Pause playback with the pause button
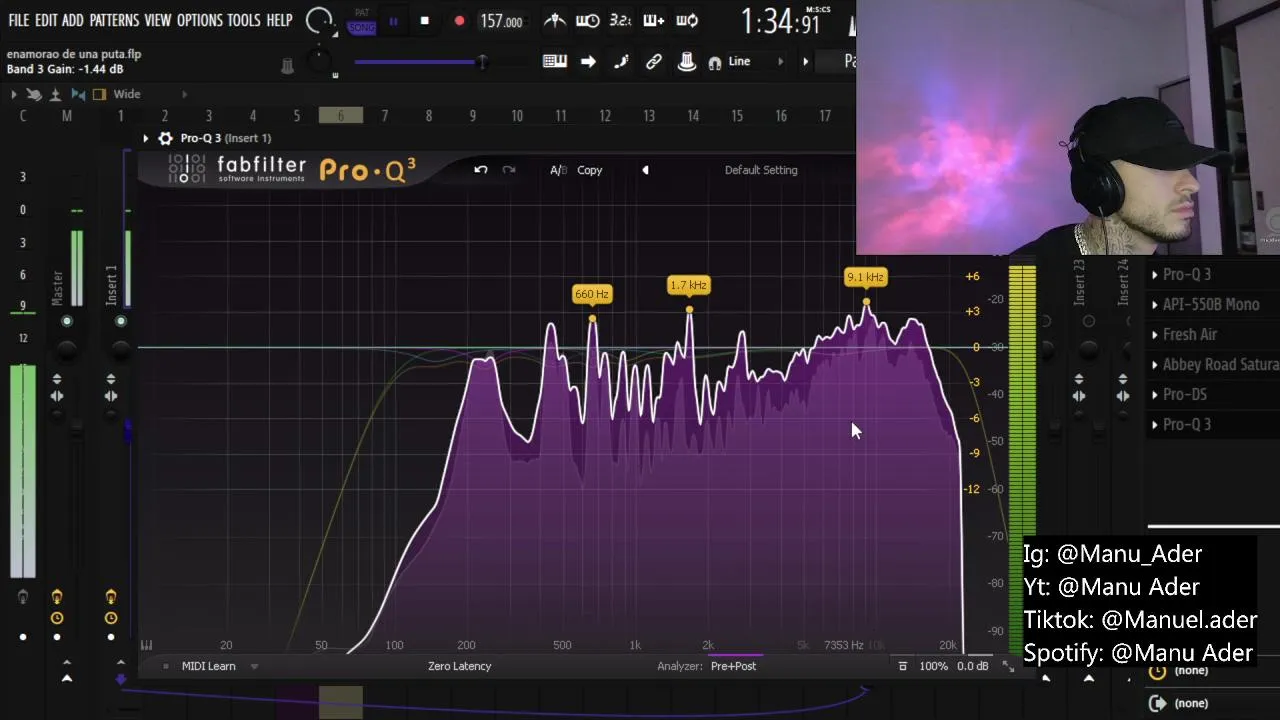This screenshot has width=1280, height=720. (393, 21)
